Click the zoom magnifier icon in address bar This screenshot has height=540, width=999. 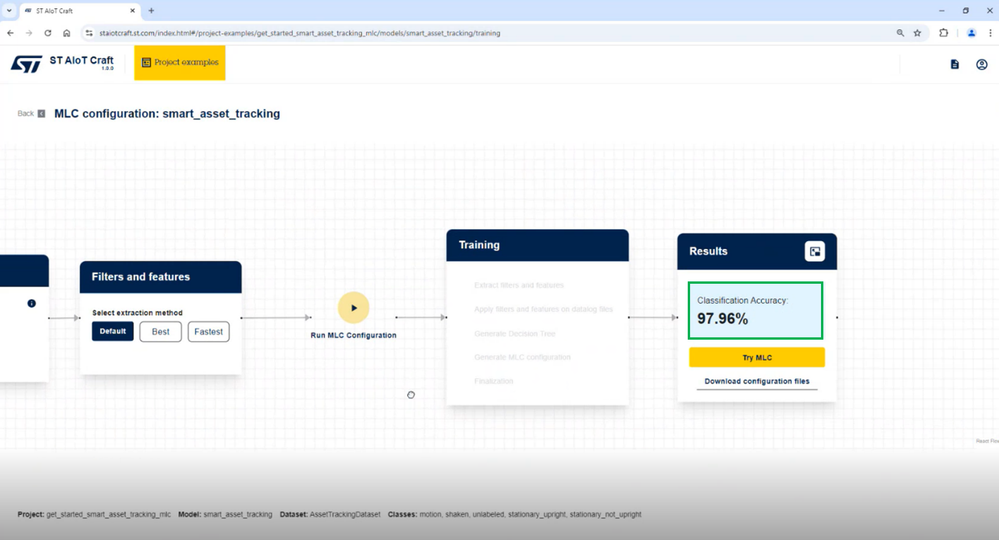pyautogui.click(x=900, y=33)
